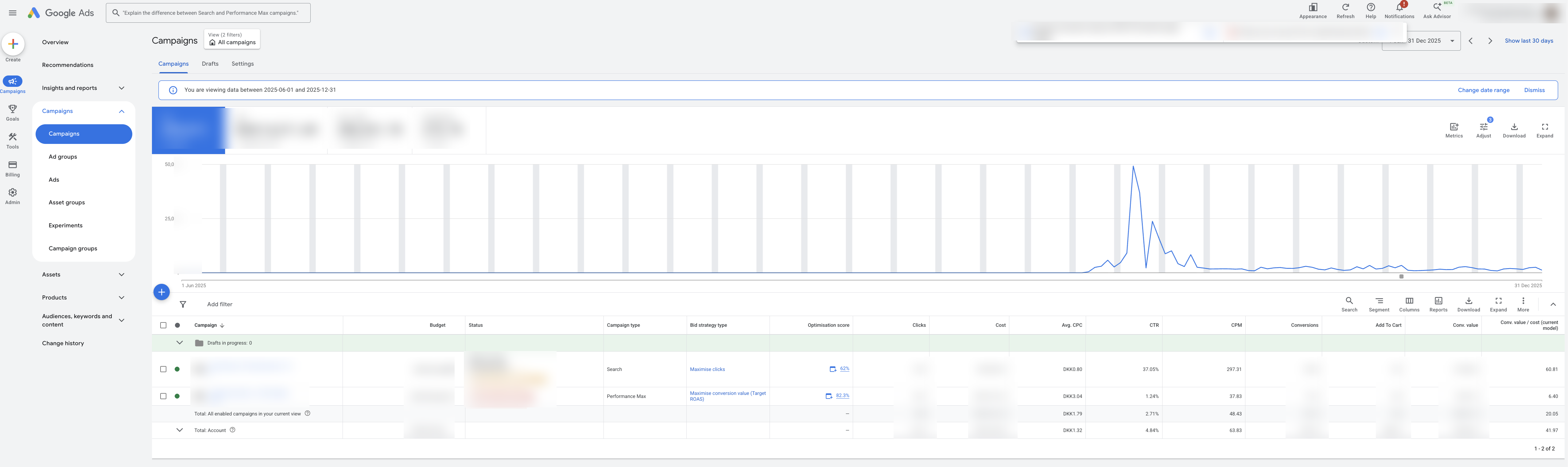Image resolution: width=1568 pixels, height=467 pixels.
Task: Open Change history in sidebar
Action: pyautogui.click(x=63, y=344)
